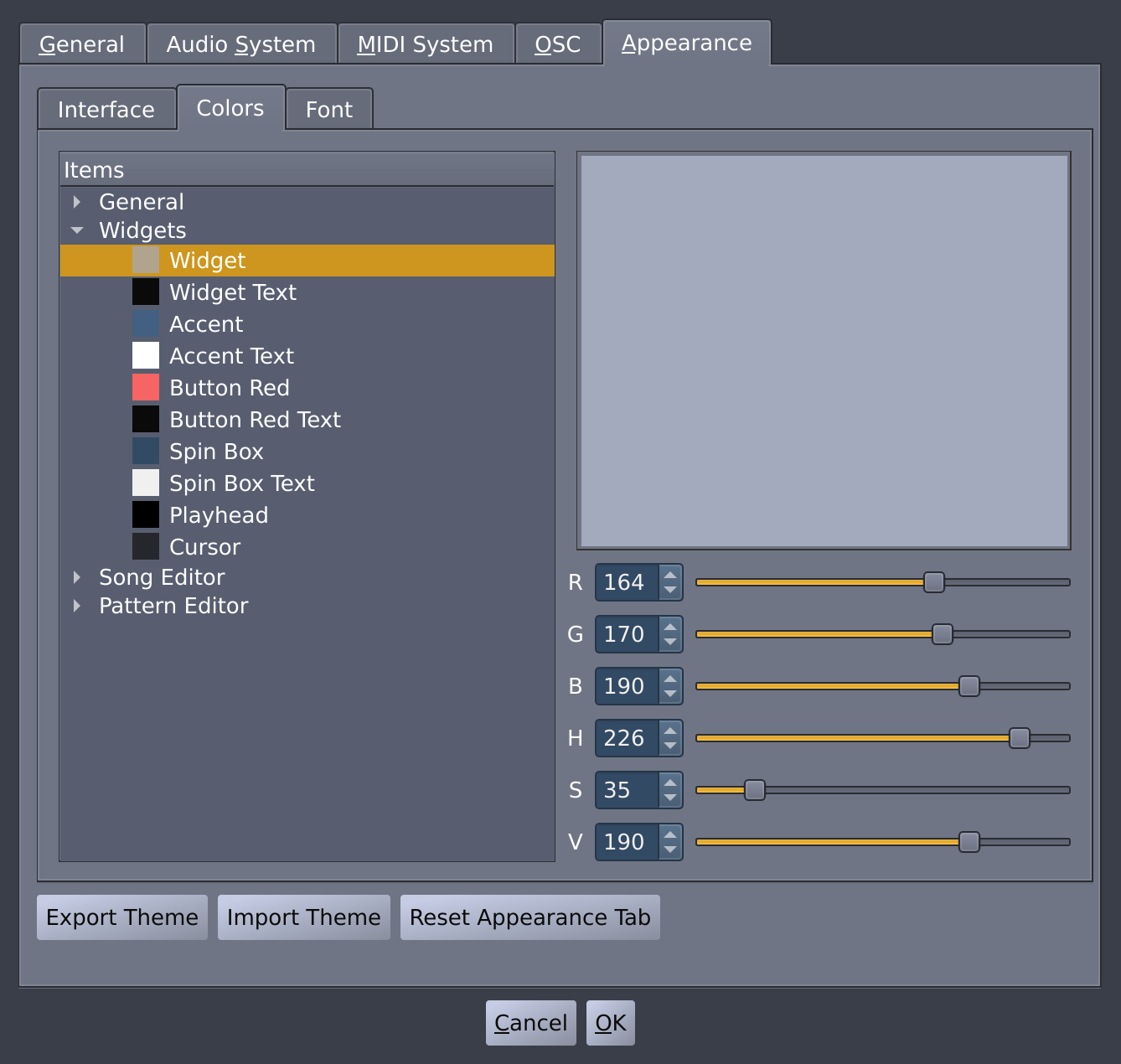The image size is (1121, 1064).
Task: Open the MIDI System tab
Action: click(x=425, y=43)
